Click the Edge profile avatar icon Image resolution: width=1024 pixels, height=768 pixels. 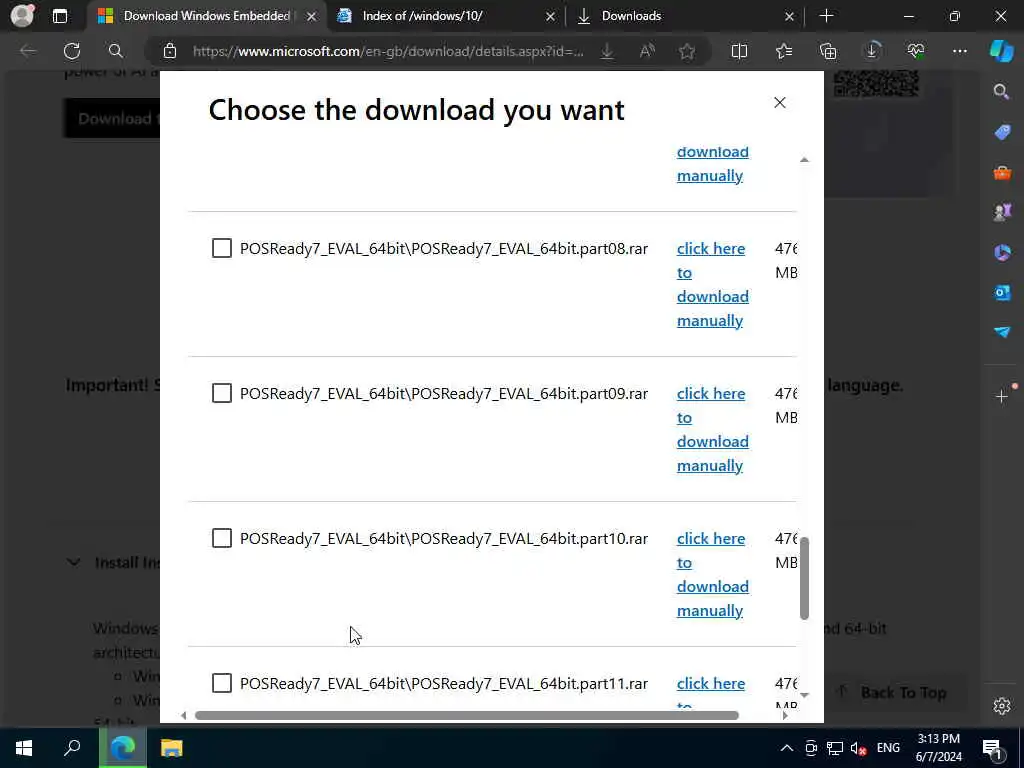tap(22, 16)
